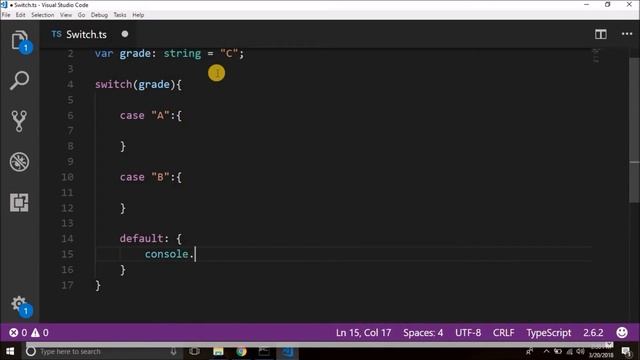Click the feedback smiley icon
Screen dimensions: 640x360
point(622,333)
